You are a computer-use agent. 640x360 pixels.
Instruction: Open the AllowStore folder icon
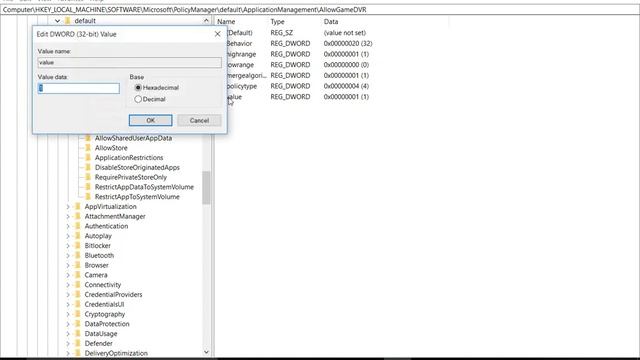click(x=88, y=148)
